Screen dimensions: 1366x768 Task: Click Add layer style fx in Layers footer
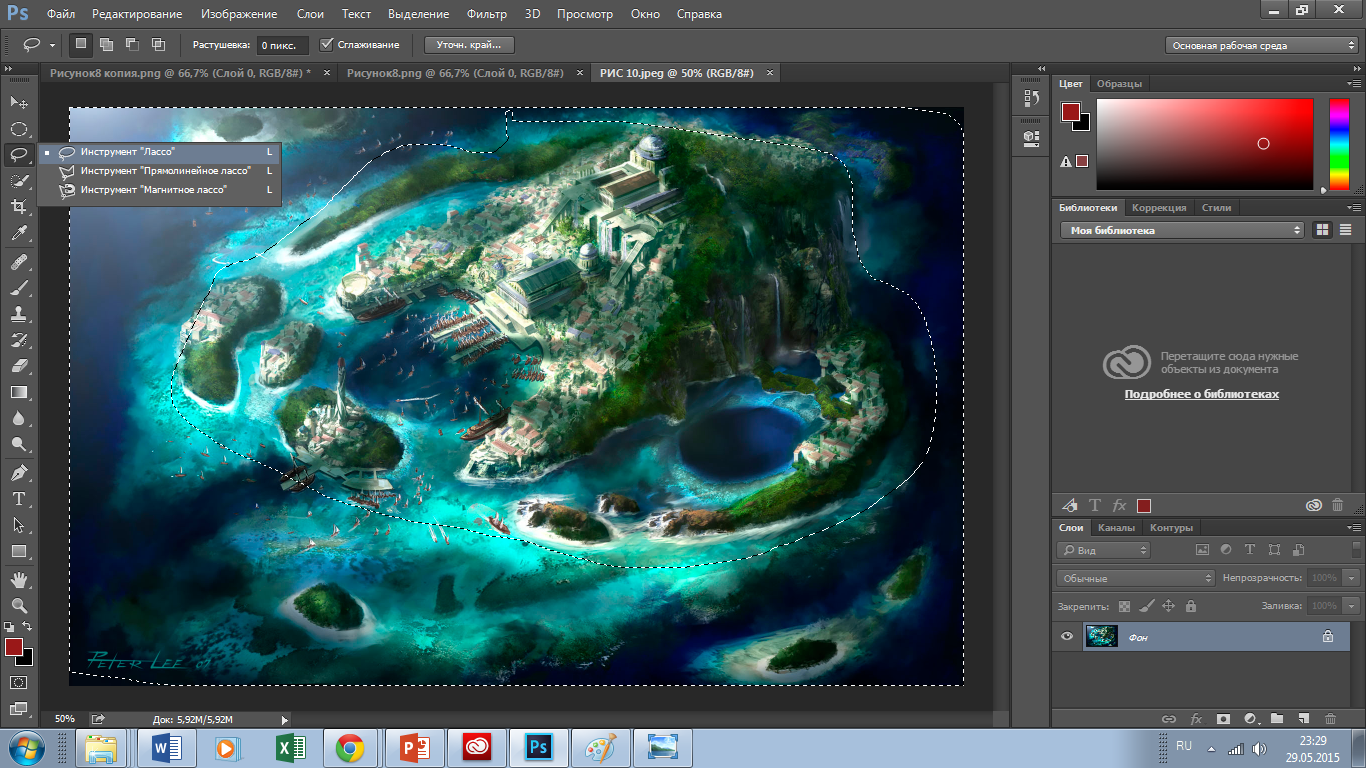[x=1196, y=718]
